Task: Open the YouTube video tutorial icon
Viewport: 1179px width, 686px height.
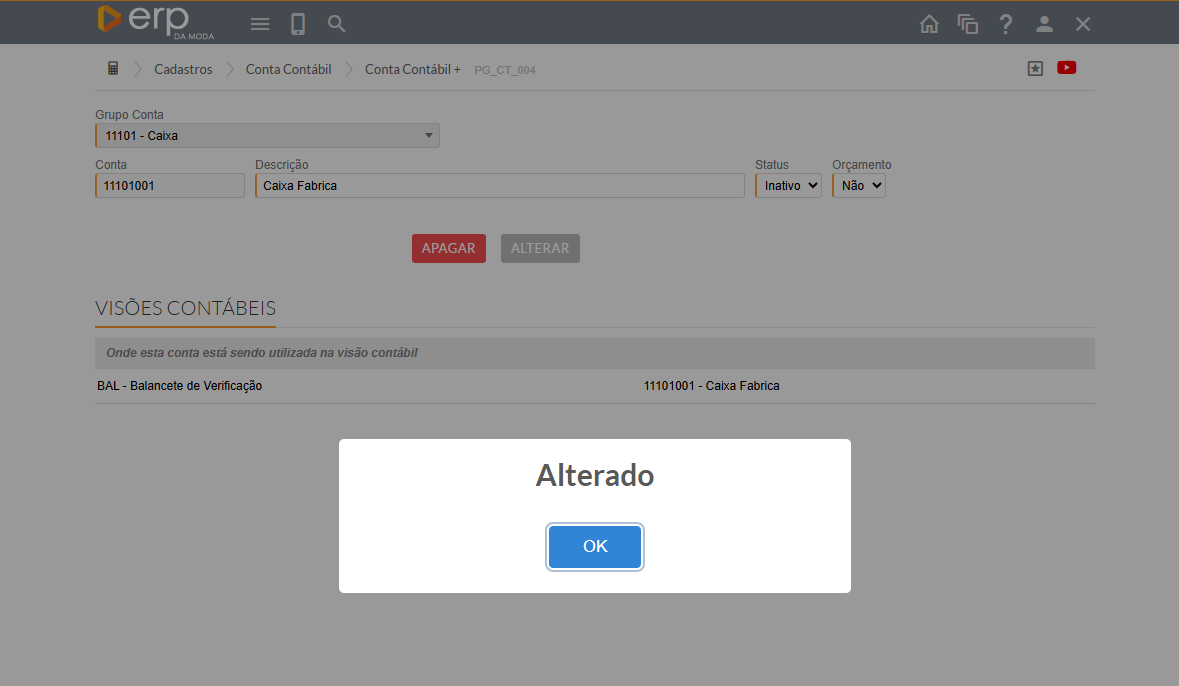Action: pos(1066,68)
